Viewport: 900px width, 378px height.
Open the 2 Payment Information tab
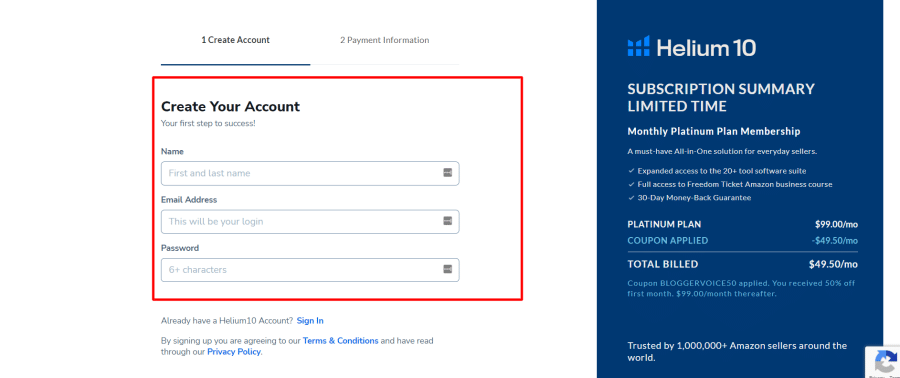tap(385, 40)
